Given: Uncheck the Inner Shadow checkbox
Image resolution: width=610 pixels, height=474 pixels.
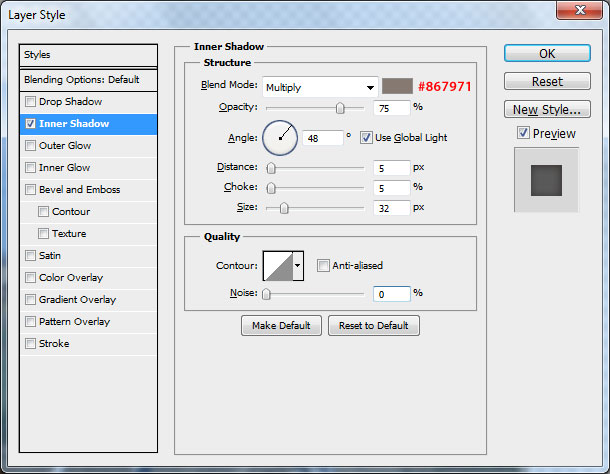Looking at the screenshot, I should [30, 124].
